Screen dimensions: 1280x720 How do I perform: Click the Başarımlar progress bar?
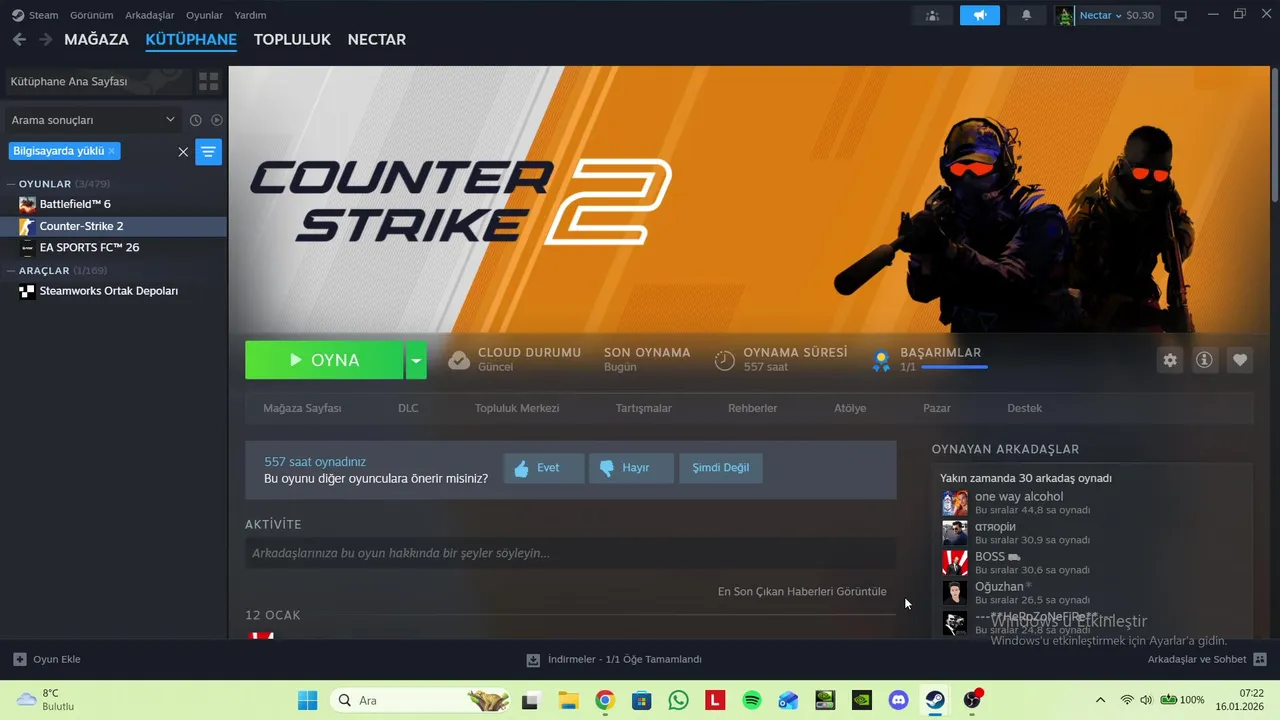point(954,368)
